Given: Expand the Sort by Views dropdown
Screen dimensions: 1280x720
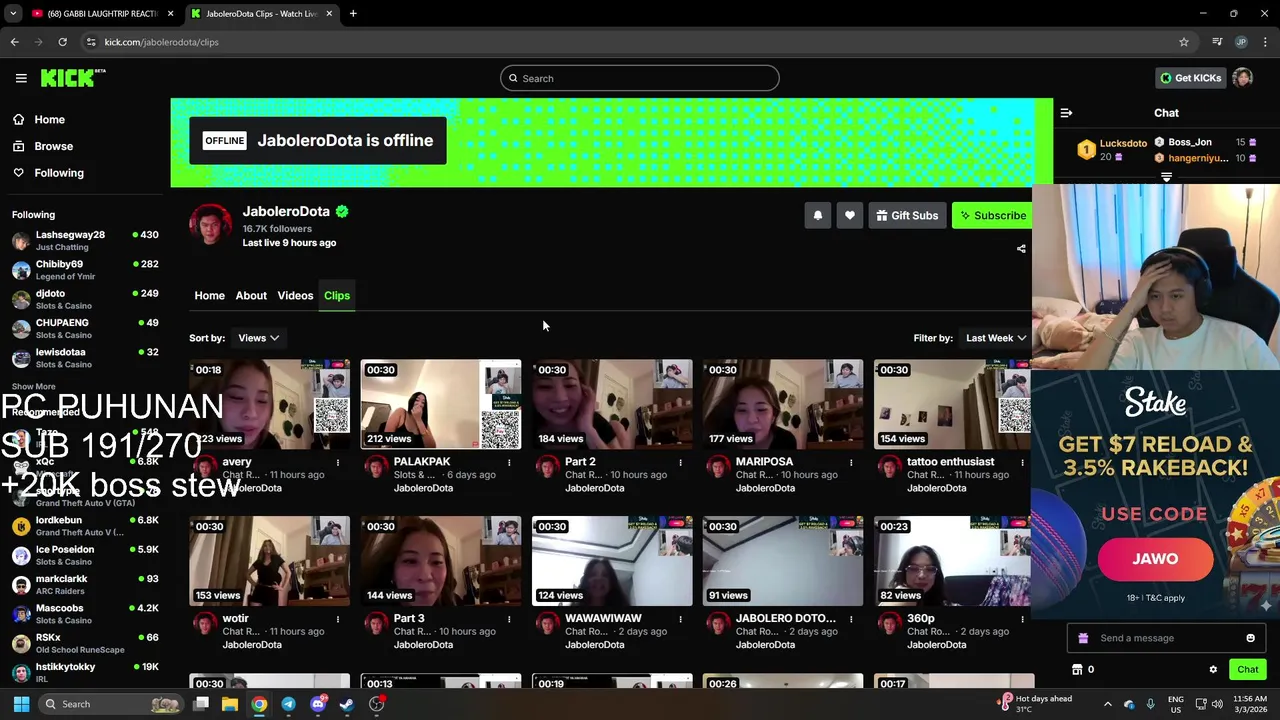Looking at the screenshot, I should coord(258,338).
